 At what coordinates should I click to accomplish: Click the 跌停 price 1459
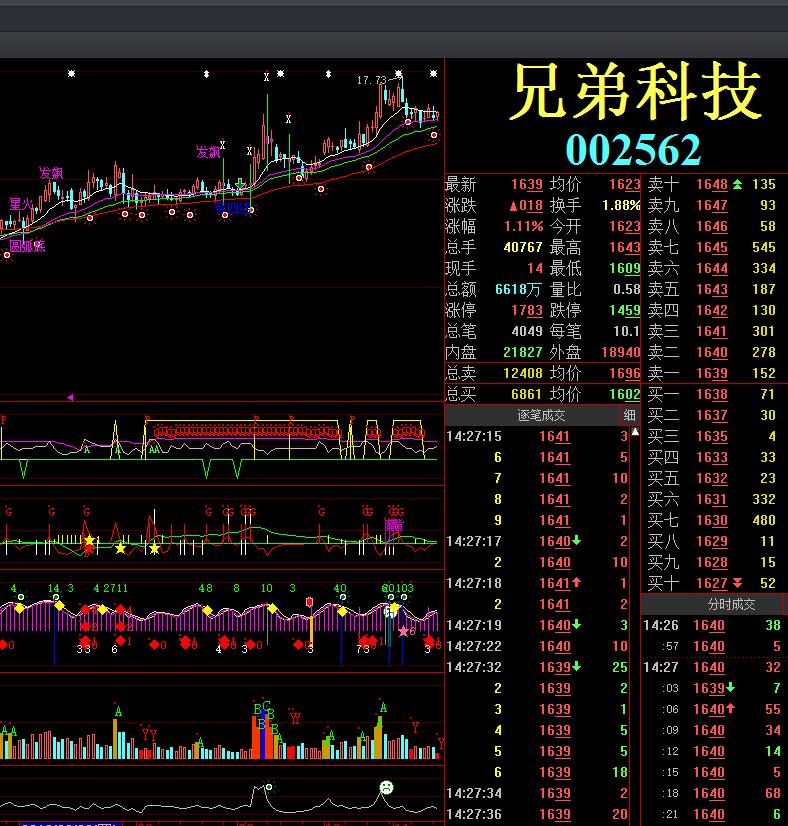[x=625, y=310]
